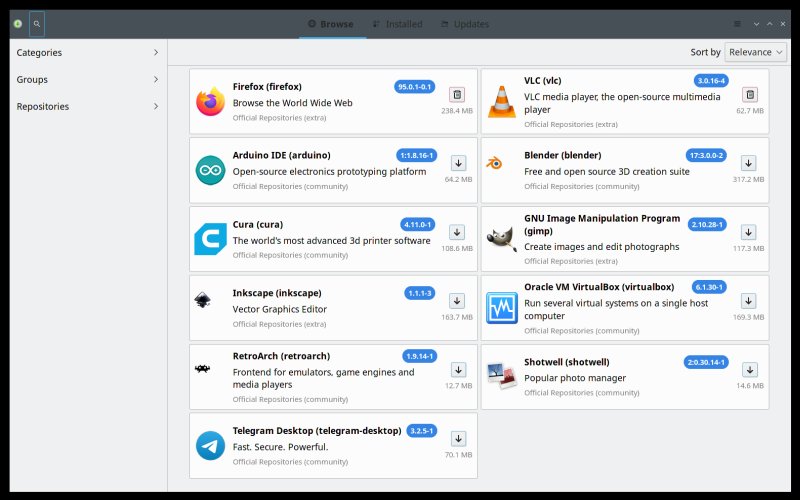Click the GIMP mascot icon
Image resolution: width=800 pixels, height=500 pixels.
point(502,239)
